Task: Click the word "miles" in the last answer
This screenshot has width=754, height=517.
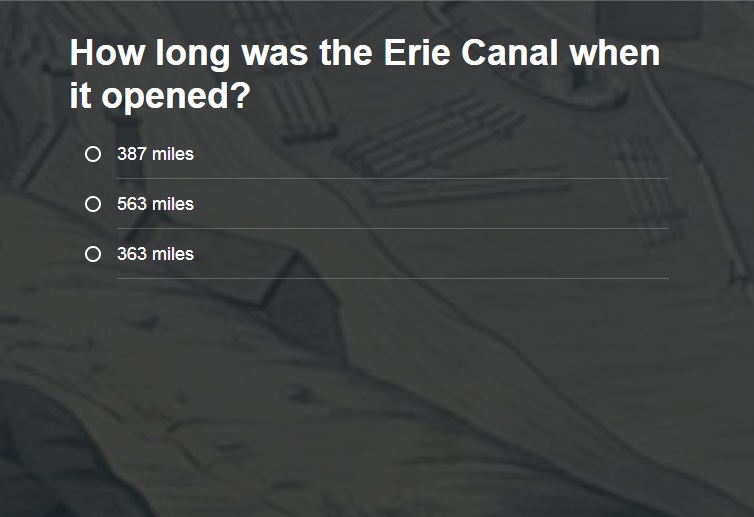Action: pyautogui.click(x=173, y=254)
